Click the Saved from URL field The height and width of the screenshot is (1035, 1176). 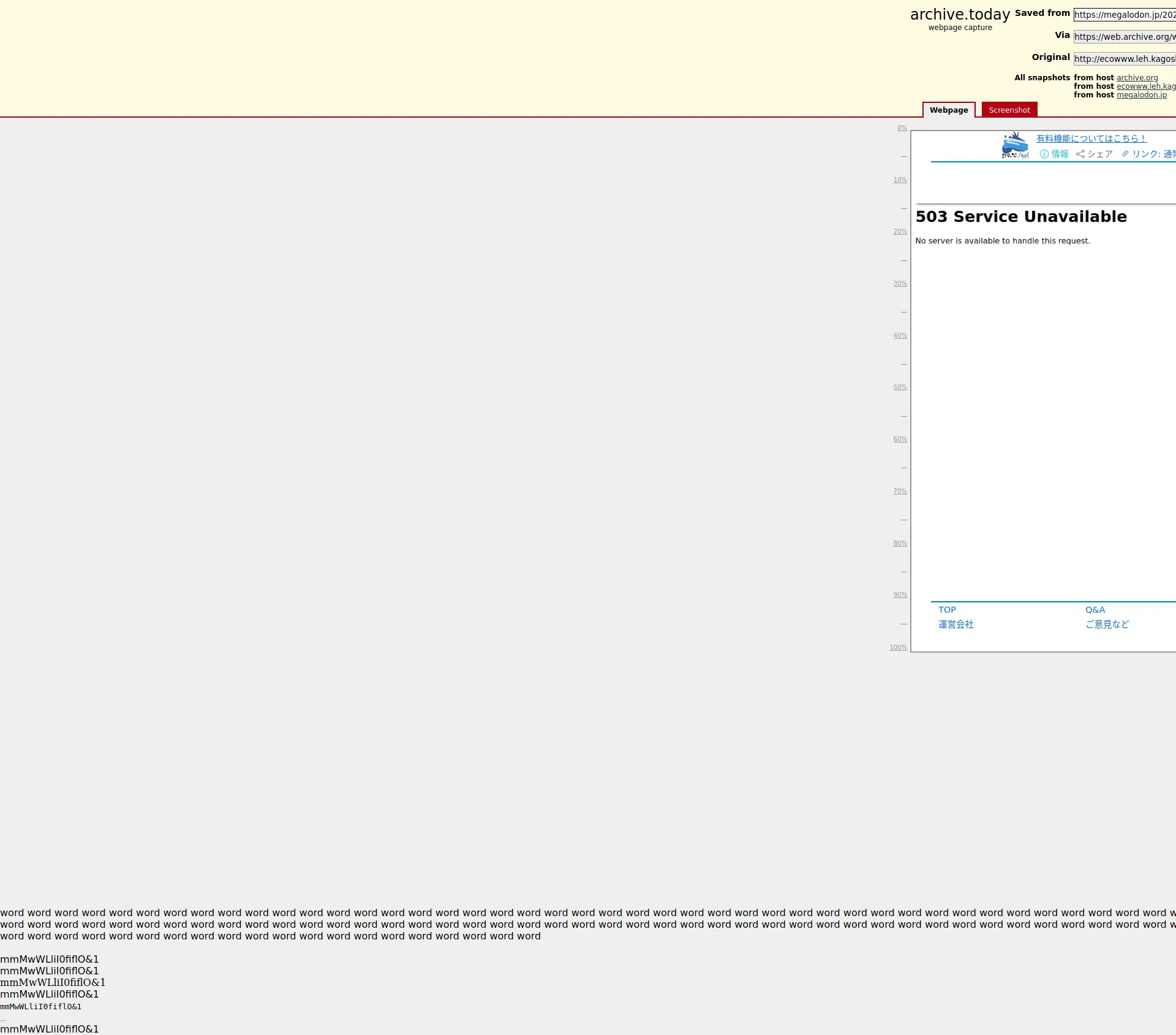point(1124,15)
